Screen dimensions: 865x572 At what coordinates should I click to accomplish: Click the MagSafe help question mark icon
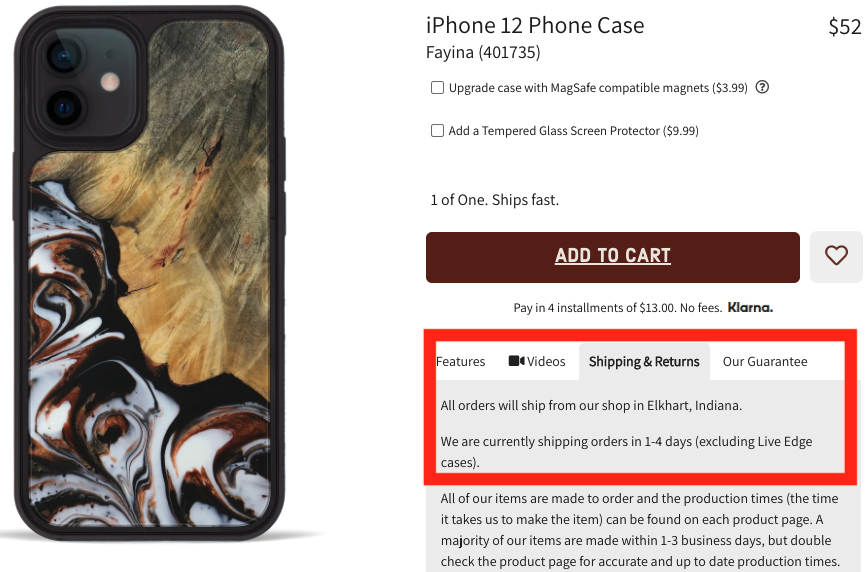[762, 87]
